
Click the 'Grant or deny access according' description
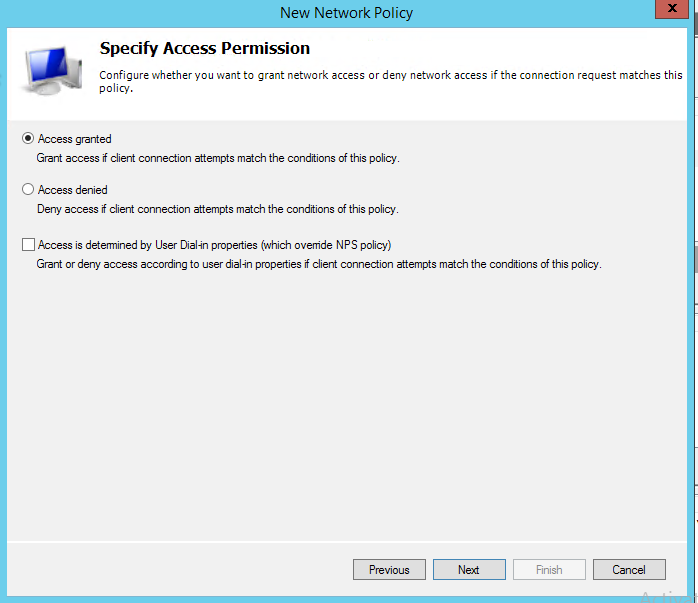click(318, 264)
